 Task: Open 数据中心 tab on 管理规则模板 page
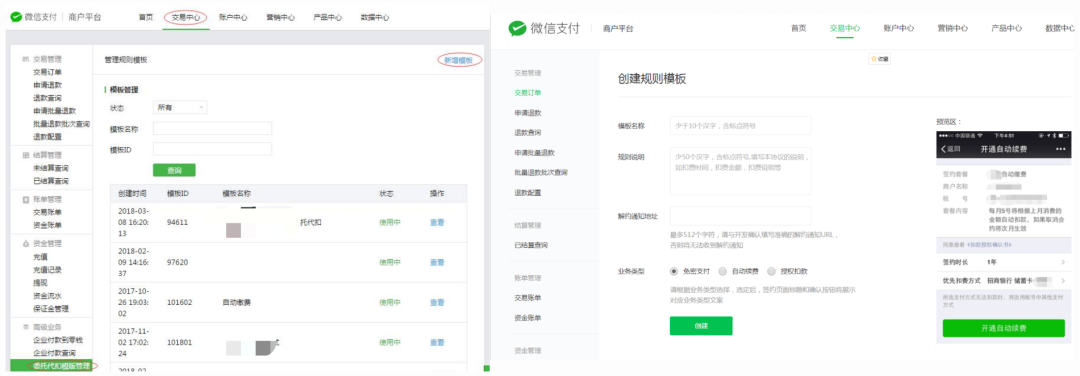(375, 18)
